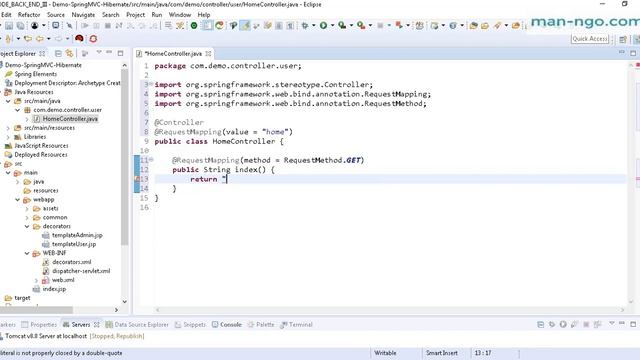Click the red circular refresh icon in second toolbar row
Viewport: 640px width, 360px height.
pyautogui.click(x=93, y=39)
